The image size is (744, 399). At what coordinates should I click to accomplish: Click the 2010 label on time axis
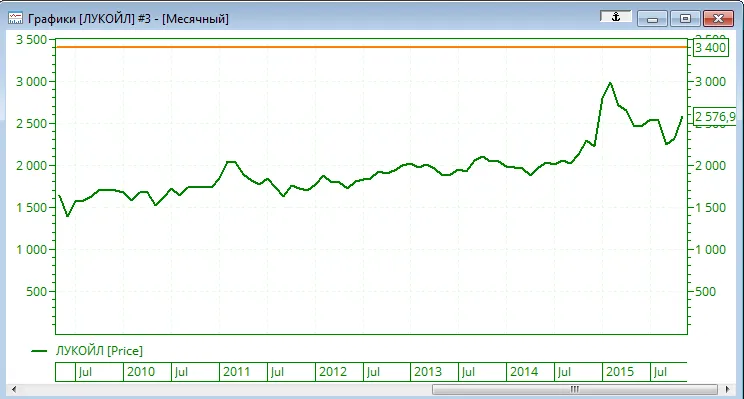[141, 371]
